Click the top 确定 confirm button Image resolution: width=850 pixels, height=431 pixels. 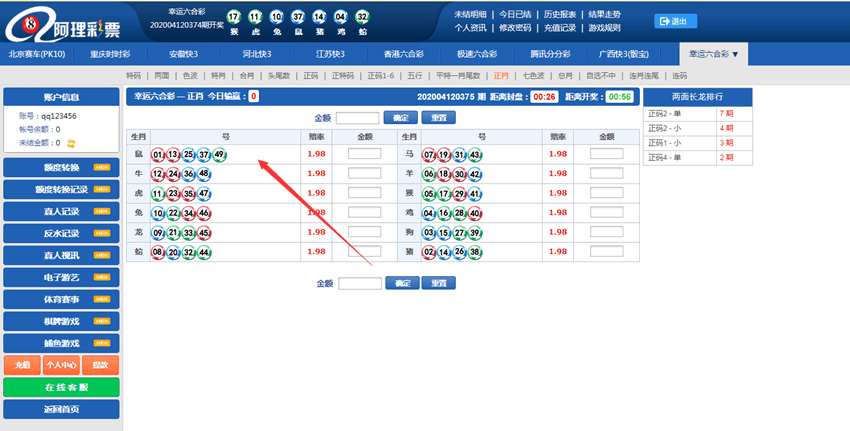pyautogui.click(x=401, y=117)
